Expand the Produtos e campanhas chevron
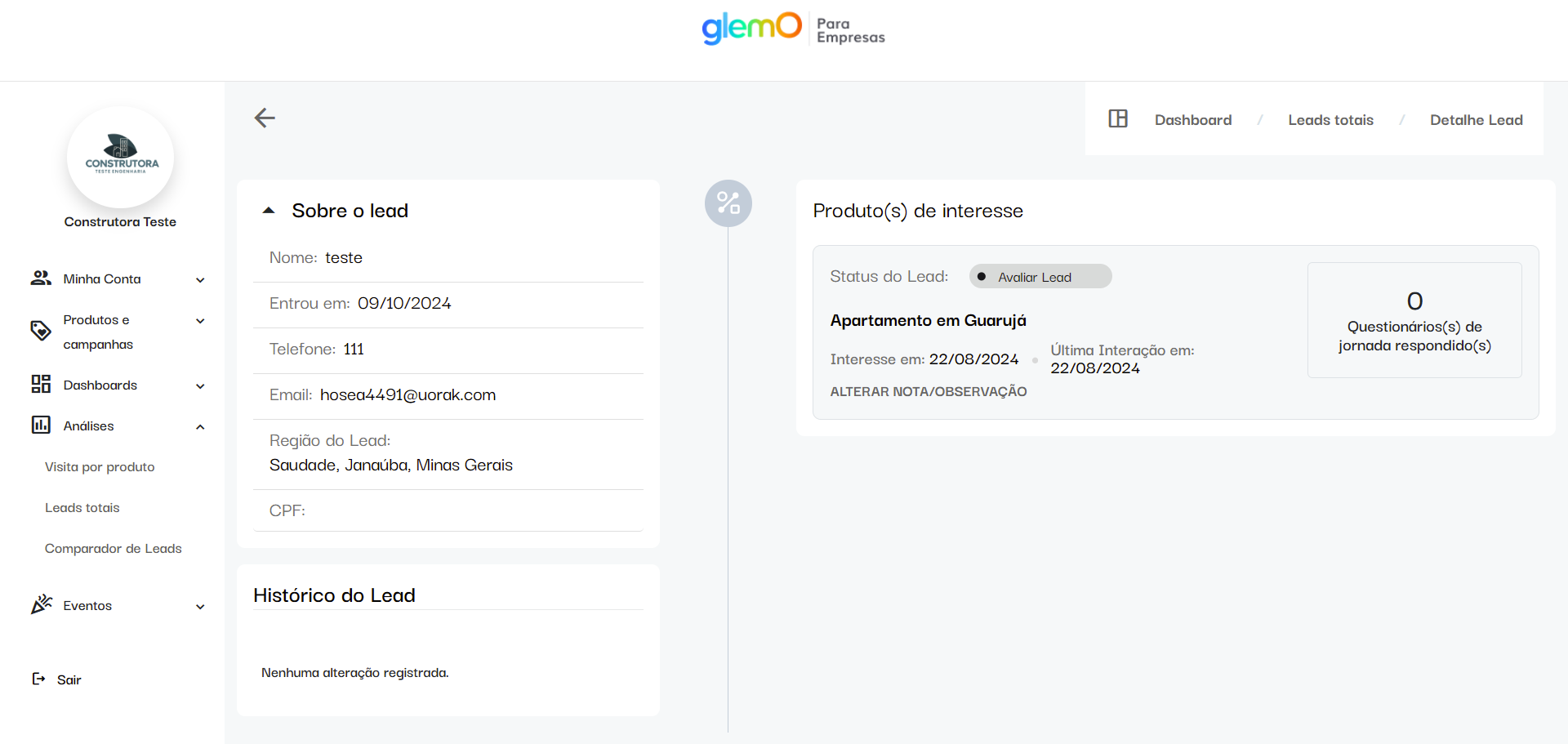The width and height of the screenshot is (1568, 744). 200,321
